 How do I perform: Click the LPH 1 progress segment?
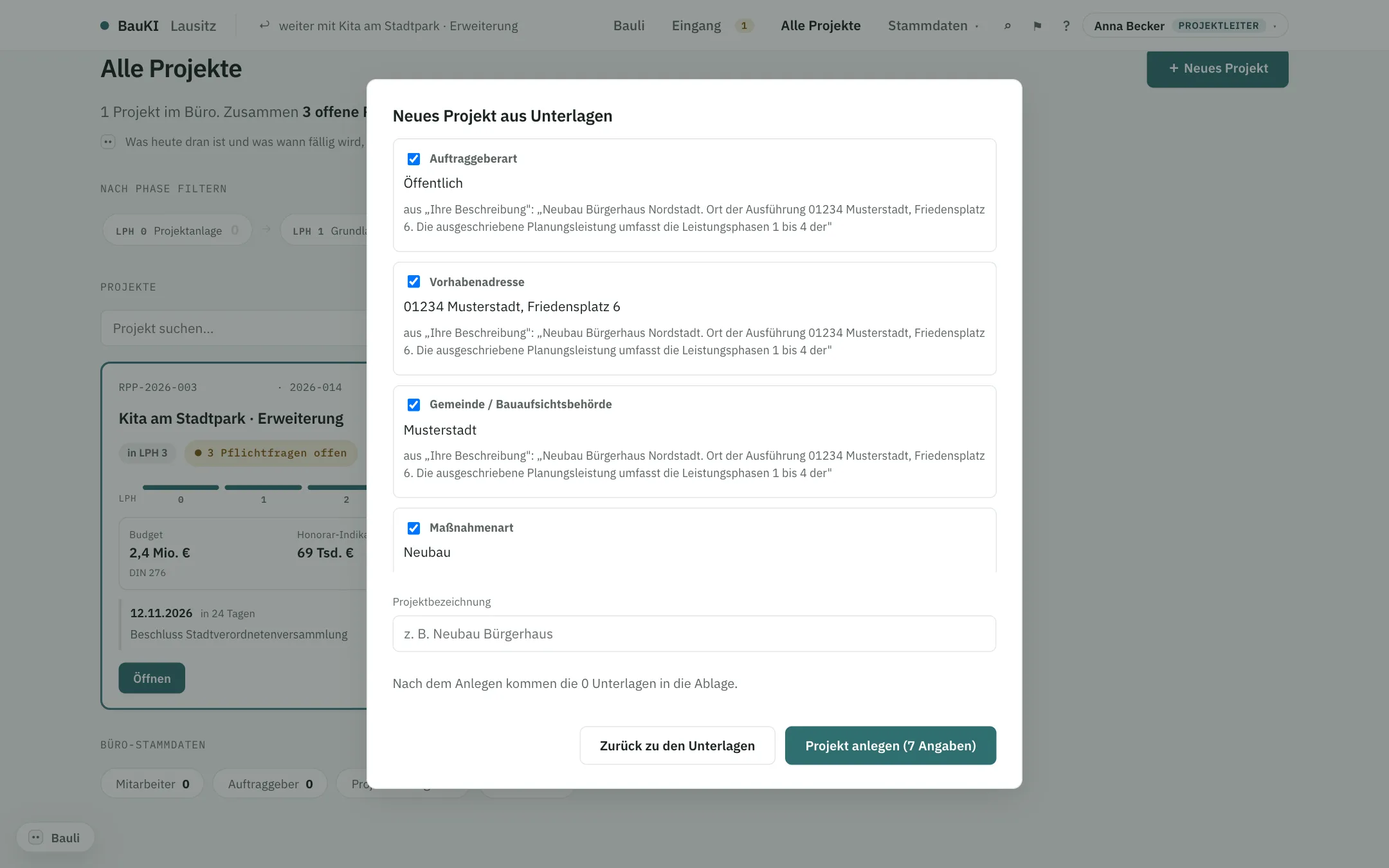point(263,487)
